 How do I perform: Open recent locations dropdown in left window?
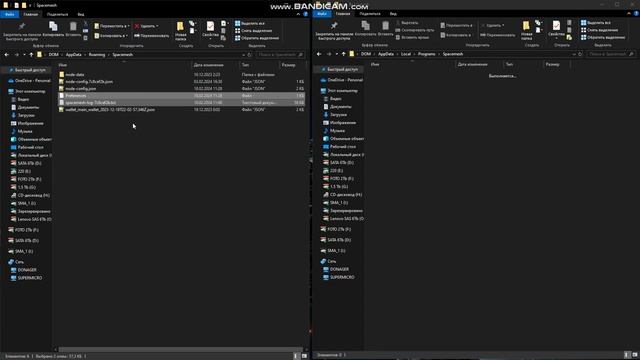[x=24, y=55]
